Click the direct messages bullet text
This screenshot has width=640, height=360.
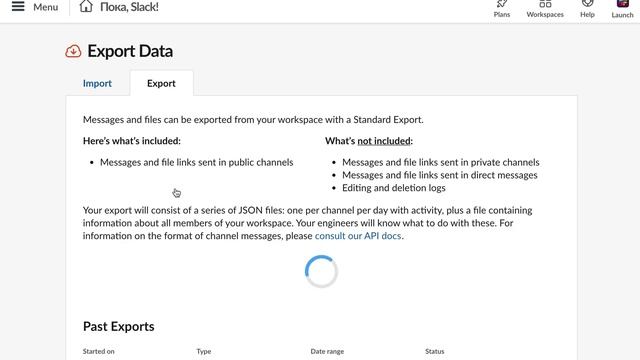[440, 175]
